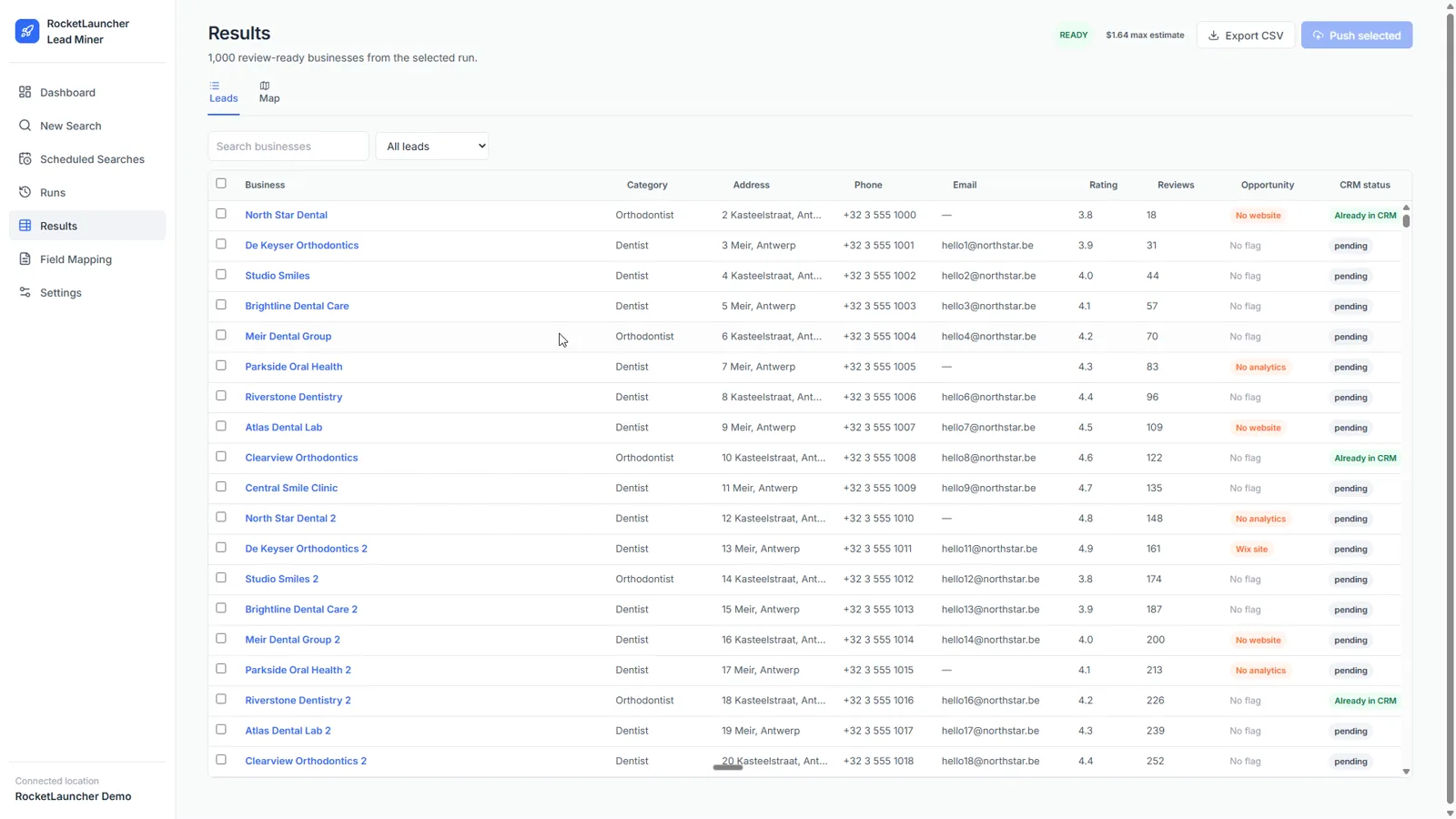Open Settings from the sidebar

[x=87, y=292]
